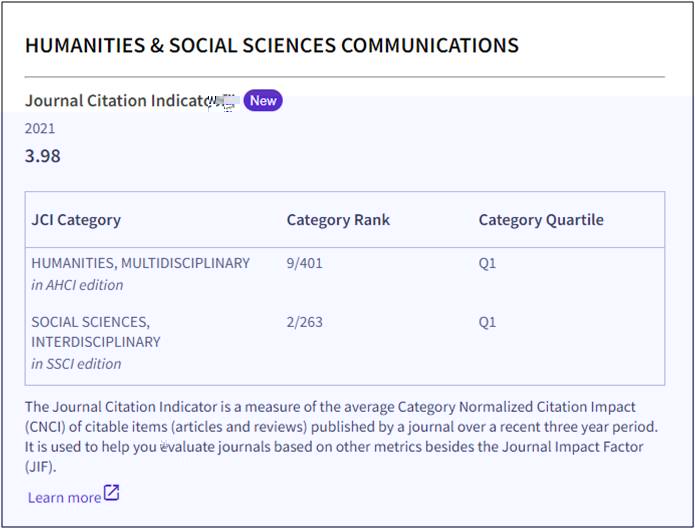Viewport: 695px width, 528px height.
Task: Click the external link icon beside Learn more
Action: coord(112,493)
